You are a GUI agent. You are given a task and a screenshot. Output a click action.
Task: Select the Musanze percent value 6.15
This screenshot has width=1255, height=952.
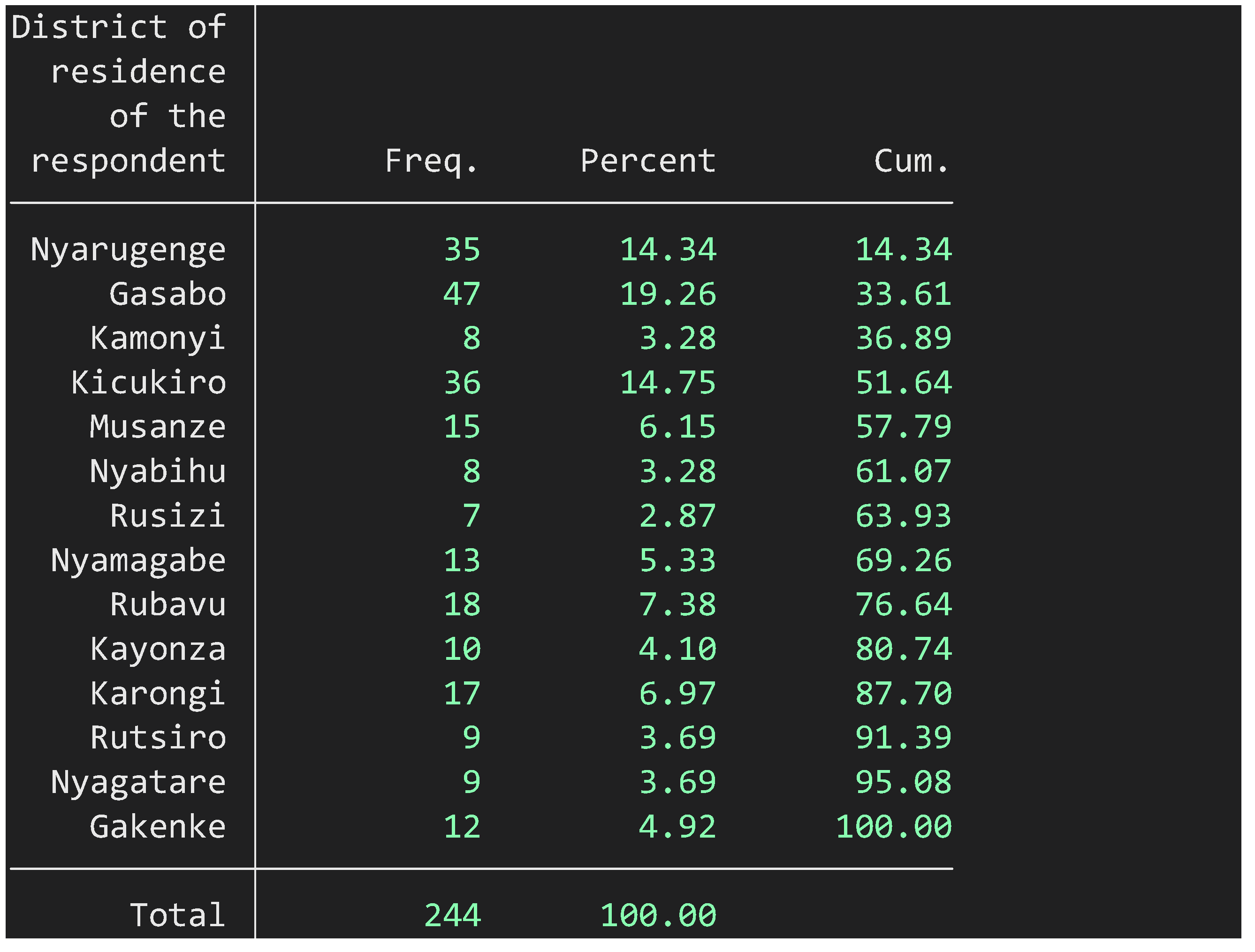coord(677,427)
